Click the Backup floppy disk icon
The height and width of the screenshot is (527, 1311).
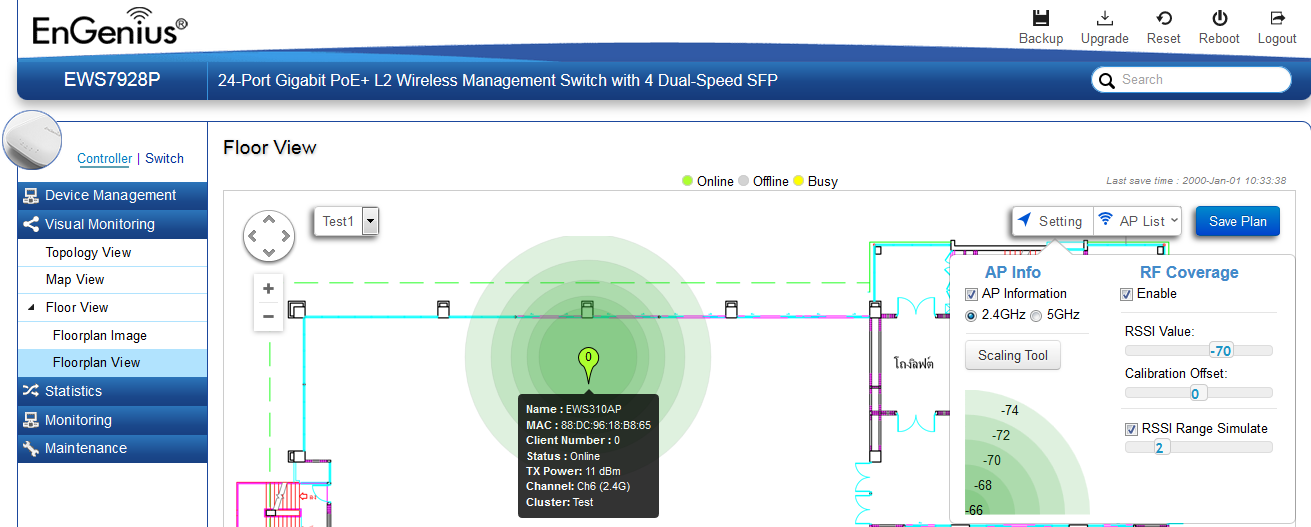click(1041, 18)
